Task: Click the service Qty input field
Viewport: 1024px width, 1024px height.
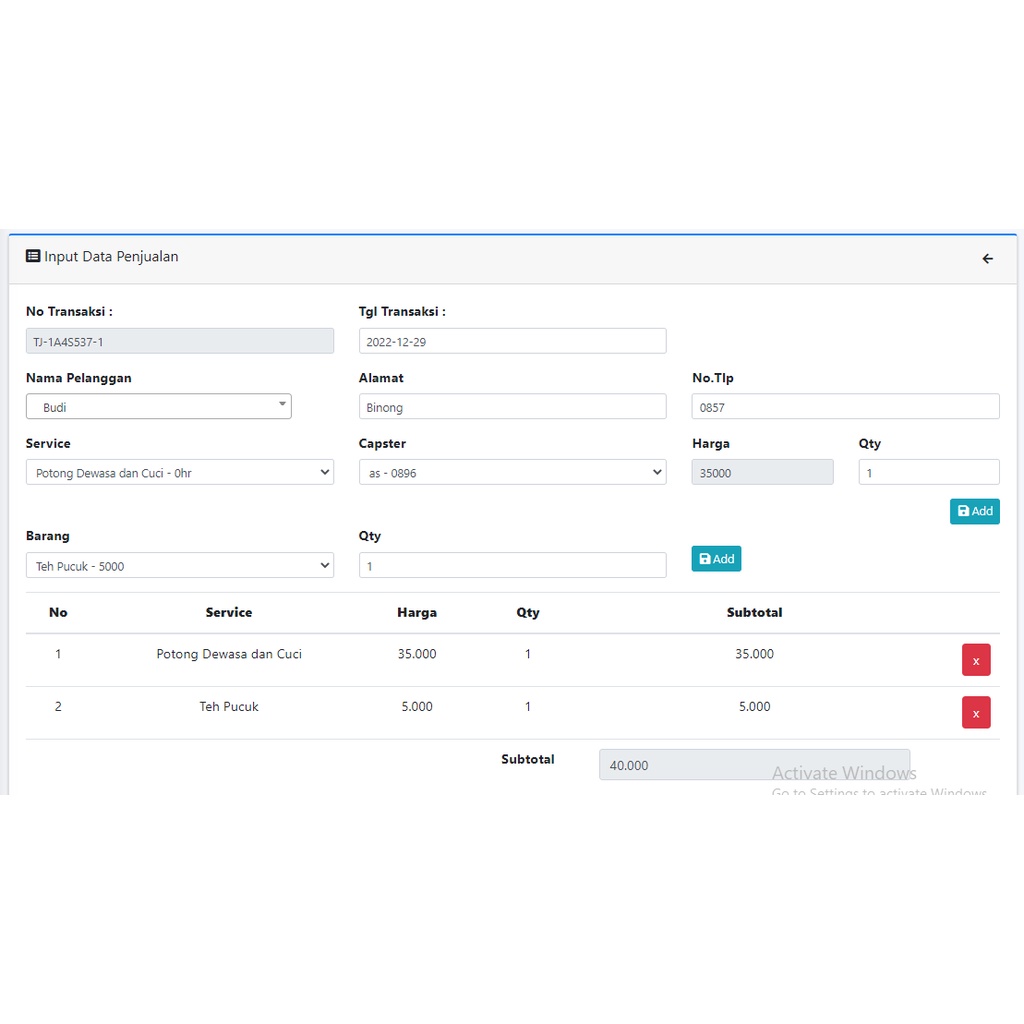Action: click(928, 473)
